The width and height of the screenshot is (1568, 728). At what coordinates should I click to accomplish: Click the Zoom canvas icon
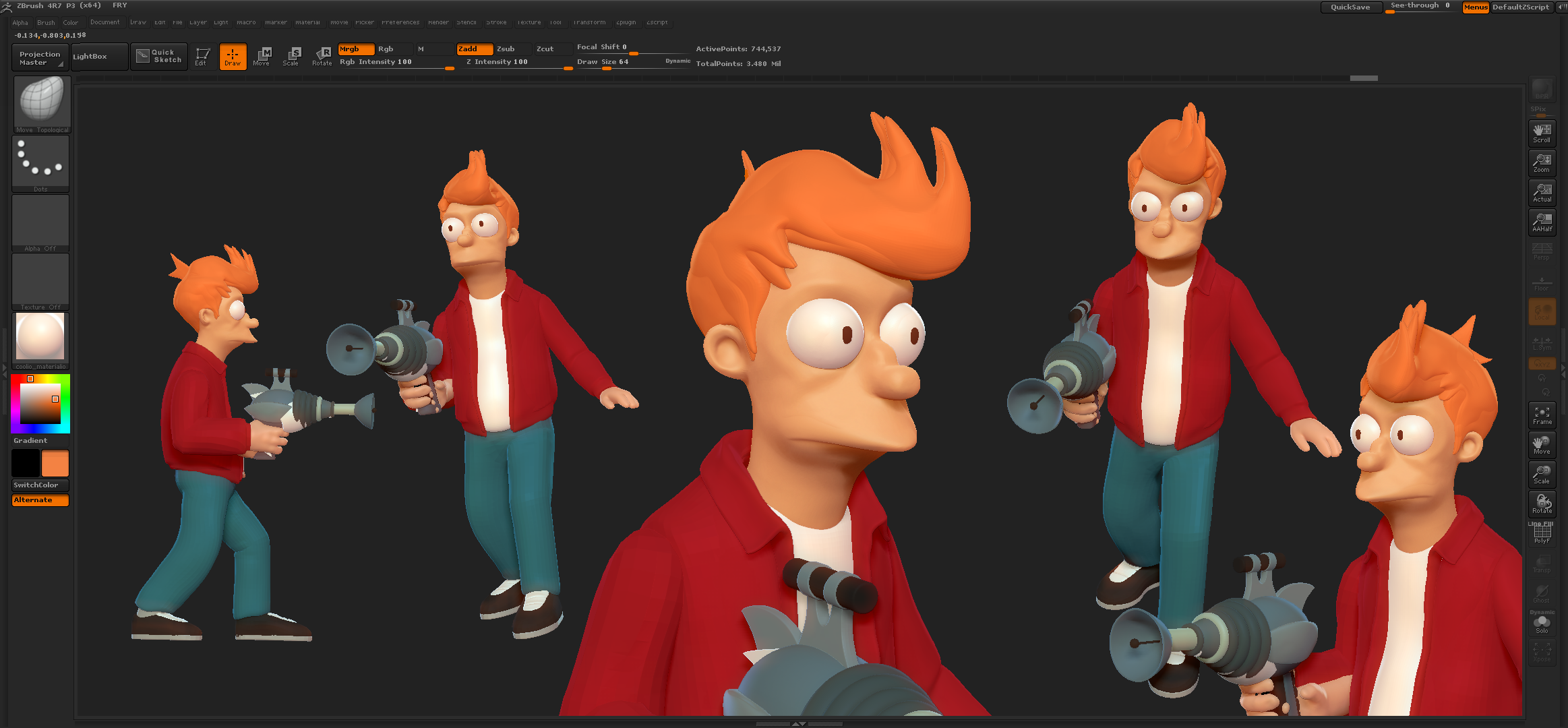click(x=1542, y=162)
